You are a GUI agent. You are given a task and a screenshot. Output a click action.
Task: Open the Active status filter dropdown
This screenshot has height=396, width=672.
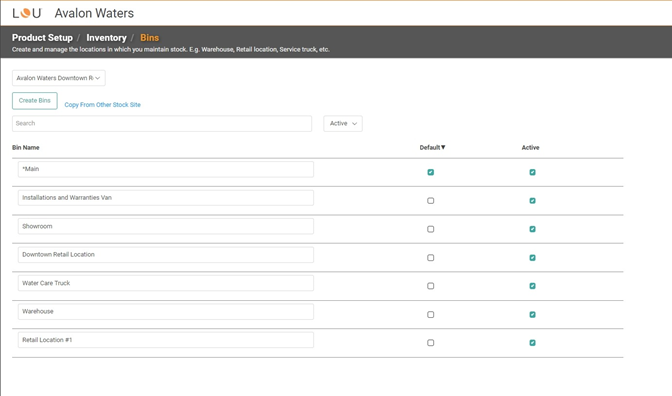coord(343,123)
